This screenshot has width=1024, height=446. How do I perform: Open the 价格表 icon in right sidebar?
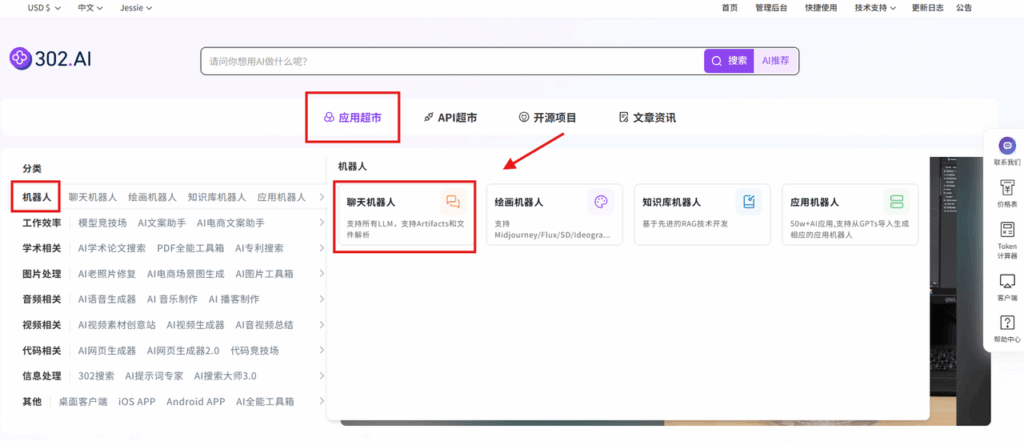[x=1007, y=187]
